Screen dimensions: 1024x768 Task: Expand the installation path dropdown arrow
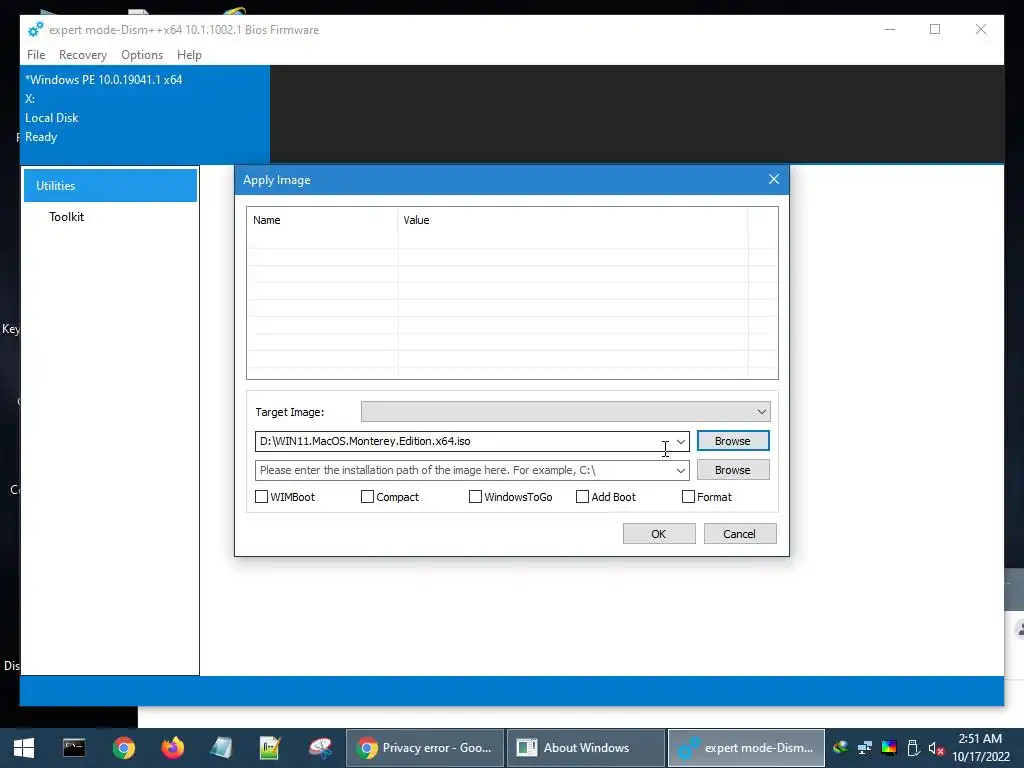pyautogui.click(x=680, y=470)
